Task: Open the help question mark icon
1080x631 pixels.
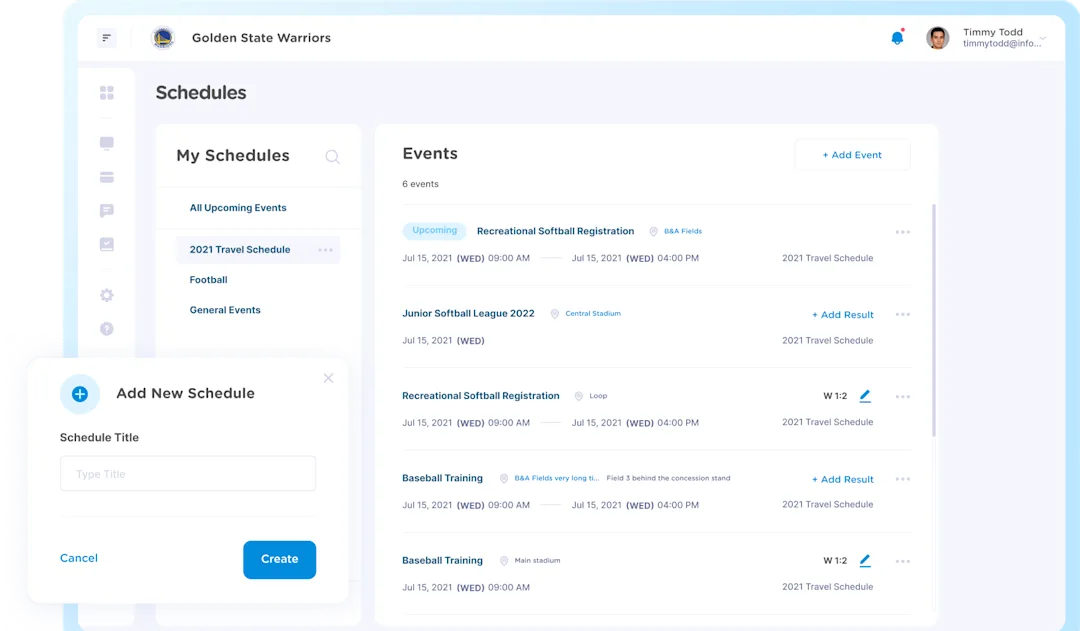Action: [107, 329]
